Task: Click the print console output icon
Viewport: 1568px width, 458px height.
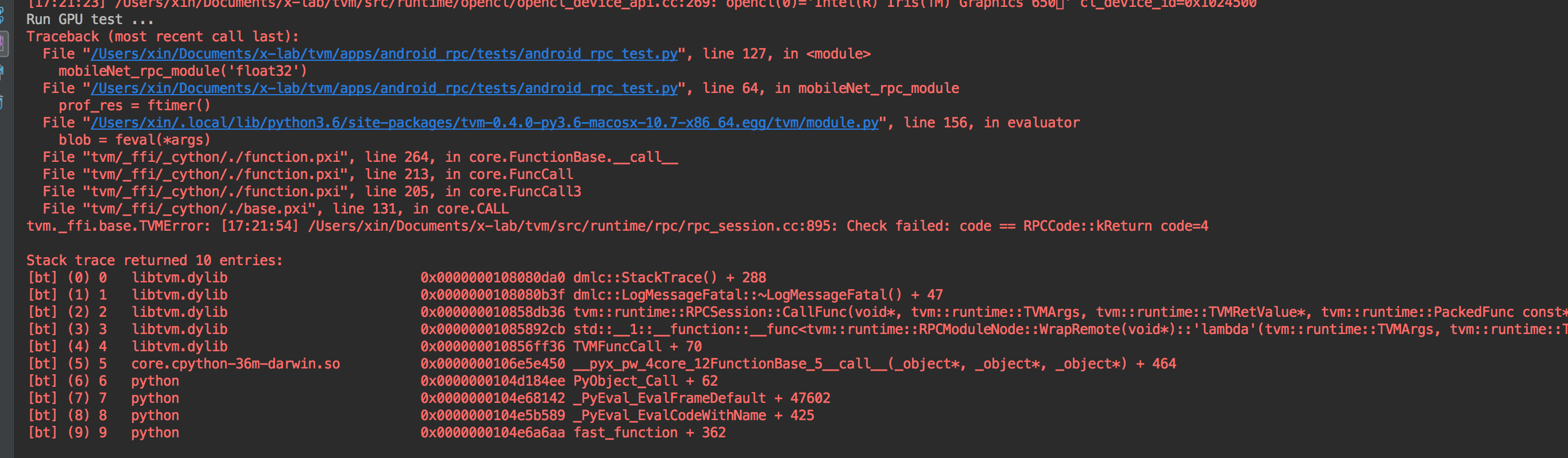Action: pyautogui.click(x=2, y=72)
